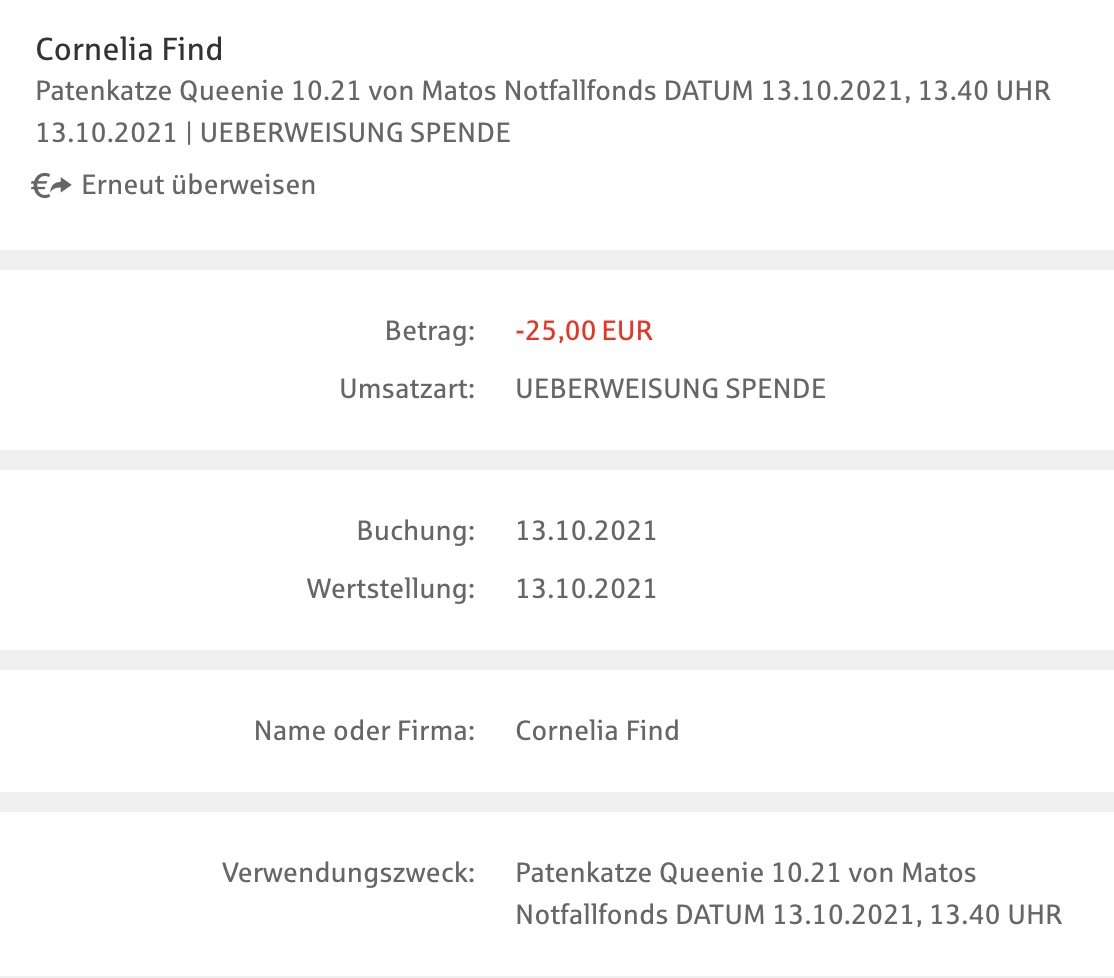Select the Cornelia Find header name
This screenshot has width=1114, height=978.
(129, 50)
